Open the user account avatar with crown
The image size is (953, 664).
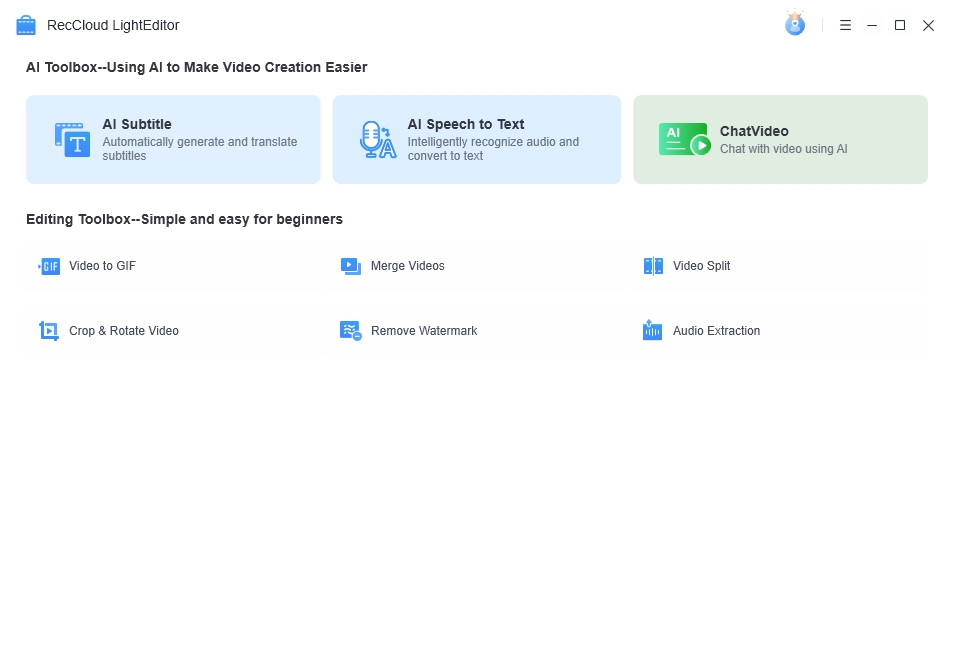pyautogui.click(x=795, y=23)
